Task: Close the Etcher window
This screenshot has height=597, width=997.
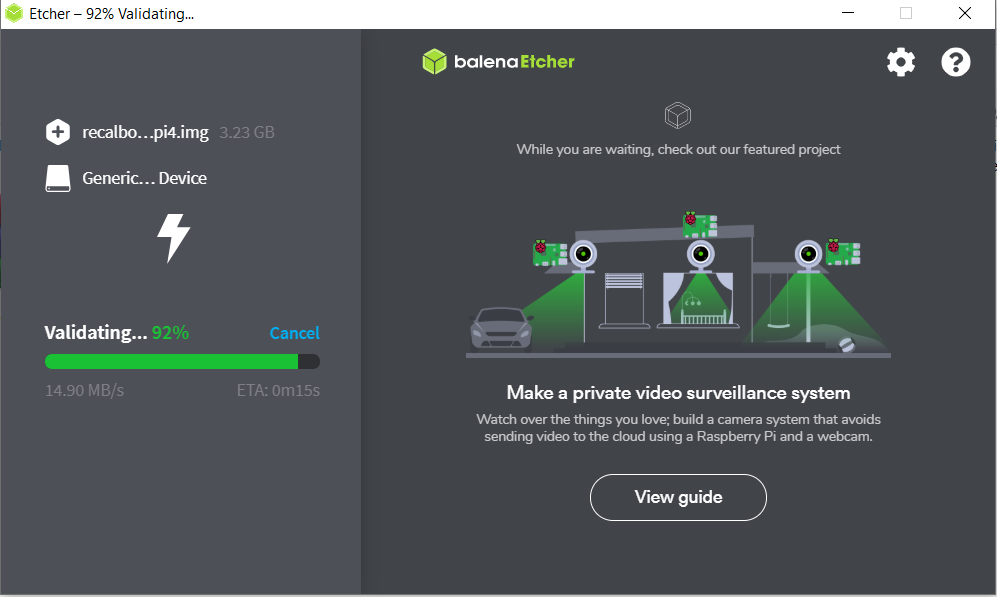Action: pyautogui.click(x=965, y=13)
